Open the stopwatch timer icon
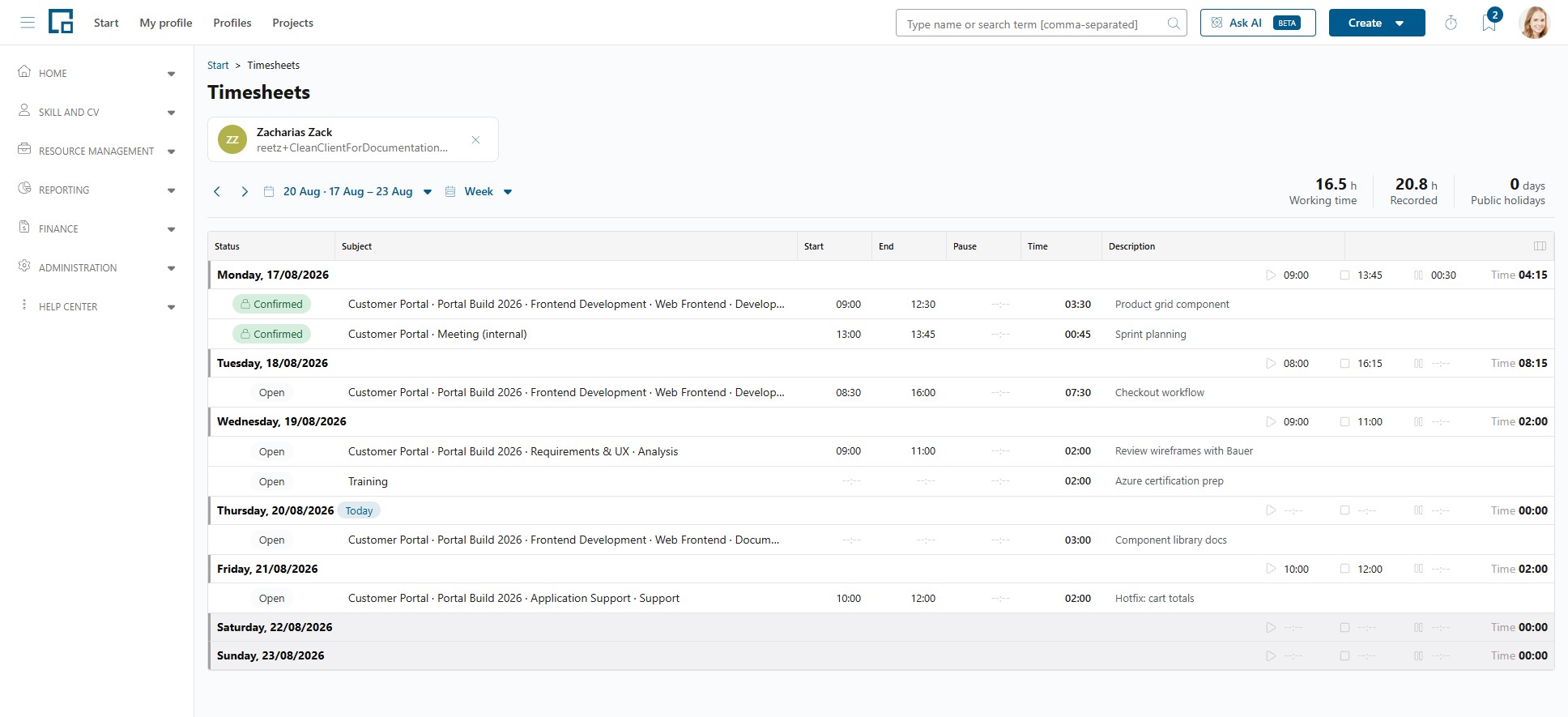The height and width of the screenshot is (717, 1568). tap(1451, 23)
